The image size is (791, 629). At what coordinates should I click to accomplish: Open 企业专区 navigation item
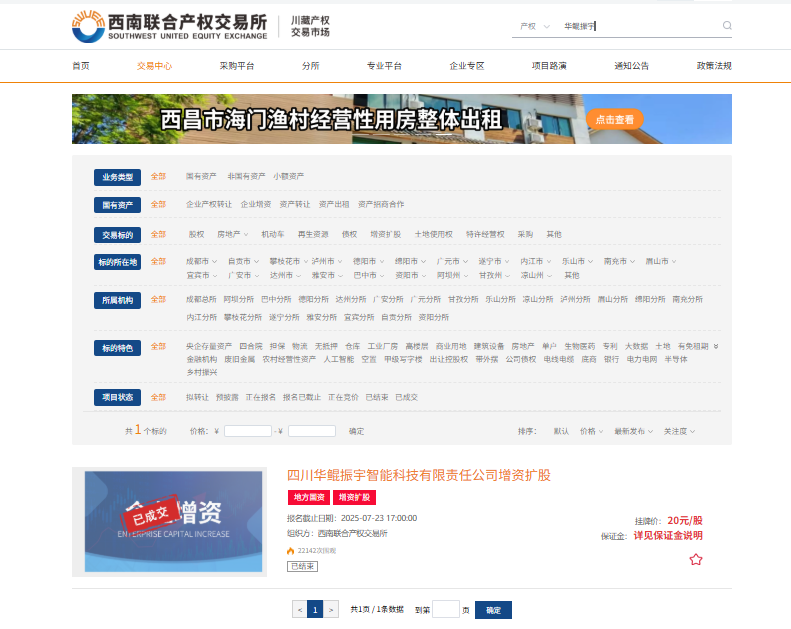tap(467, 66)
